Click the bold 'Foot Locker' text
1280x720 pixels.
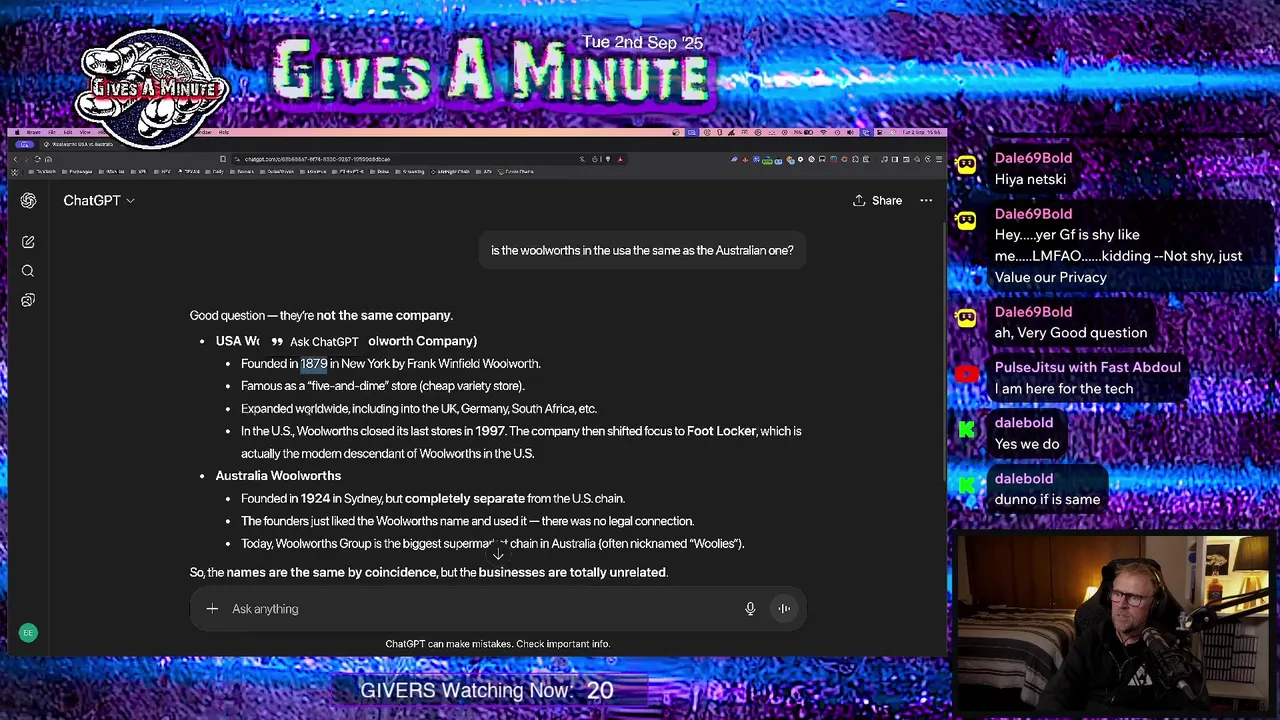[x=721, y=431]
